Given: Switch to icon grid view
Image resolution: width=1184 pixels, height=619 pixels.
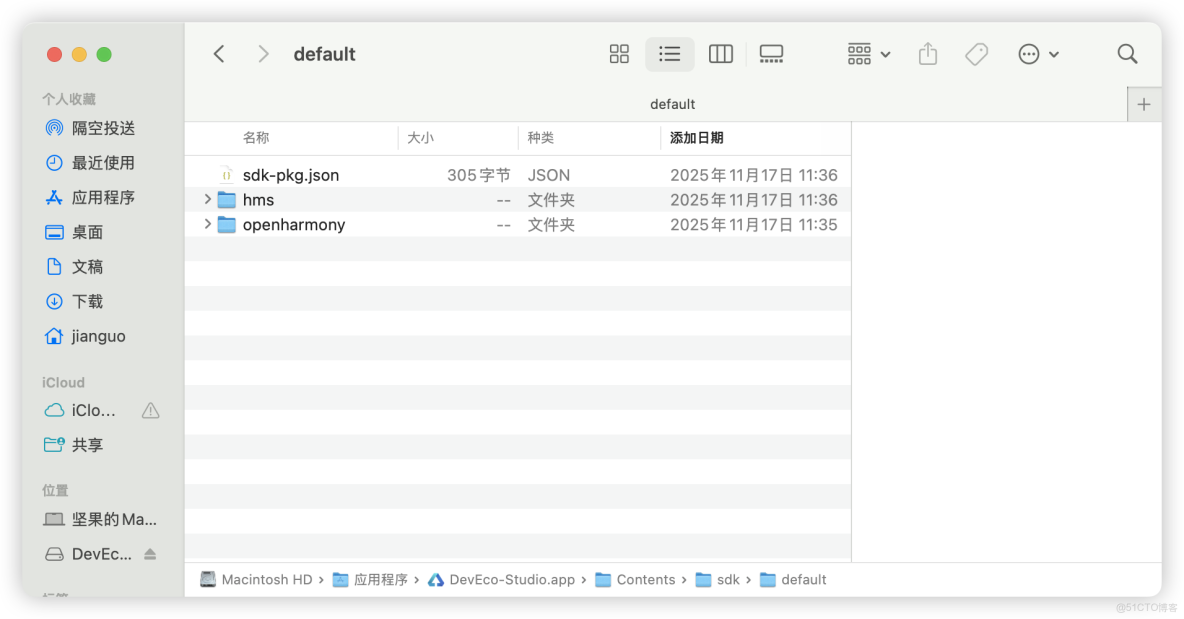Looking at the screenshot, I should click(x=619, y=53).
